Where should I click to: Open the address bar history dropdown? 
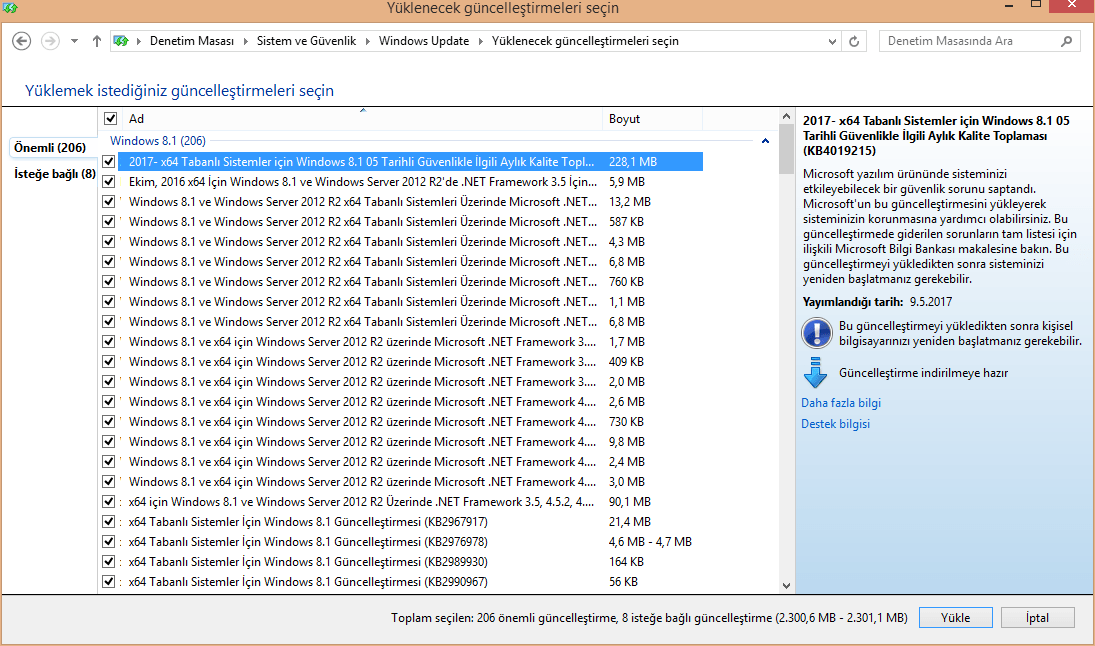(x=832, y=41)
